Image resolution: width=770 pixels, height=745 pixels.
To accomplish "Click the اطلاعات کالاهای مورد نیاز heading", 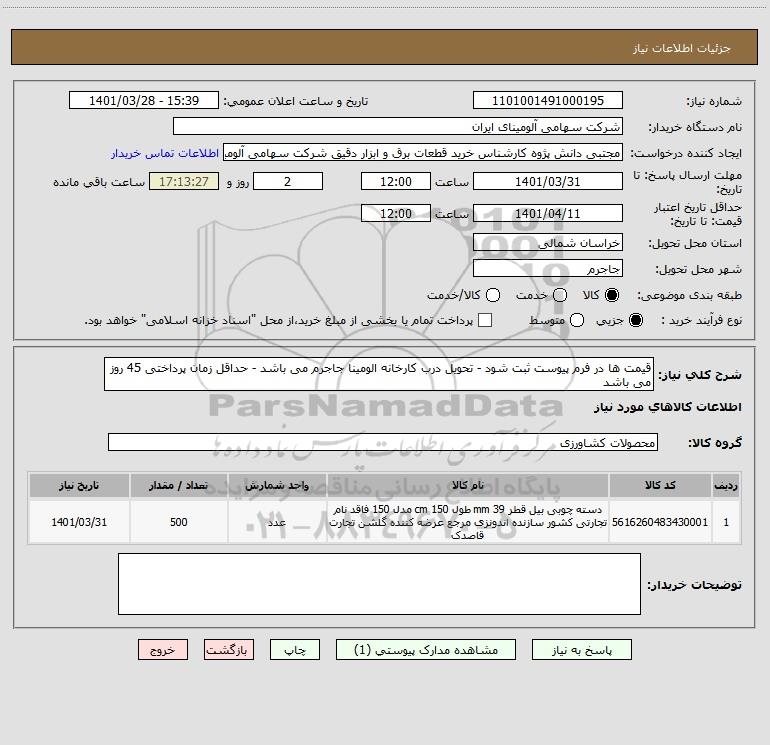I will click(668, 407).
